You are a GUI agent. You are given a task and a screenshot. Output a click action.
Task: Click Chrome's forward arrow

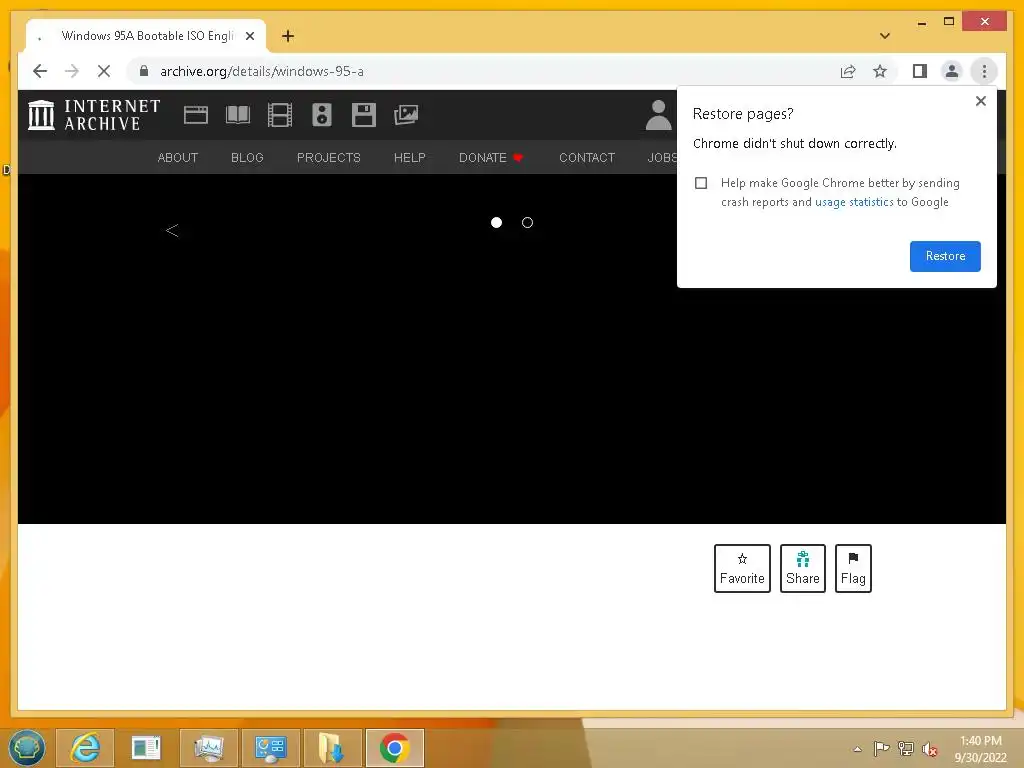[x=72, y=71]
